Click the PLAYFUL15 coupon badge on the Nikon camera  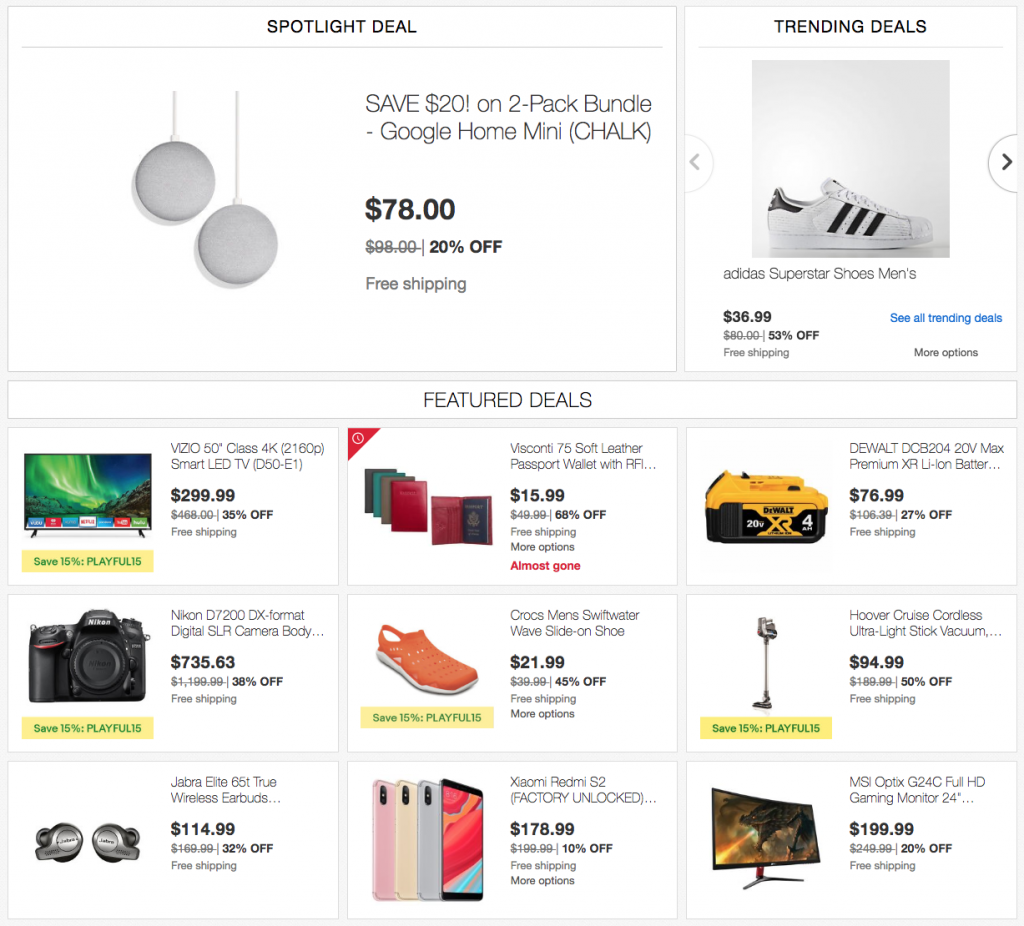(87, 728)
